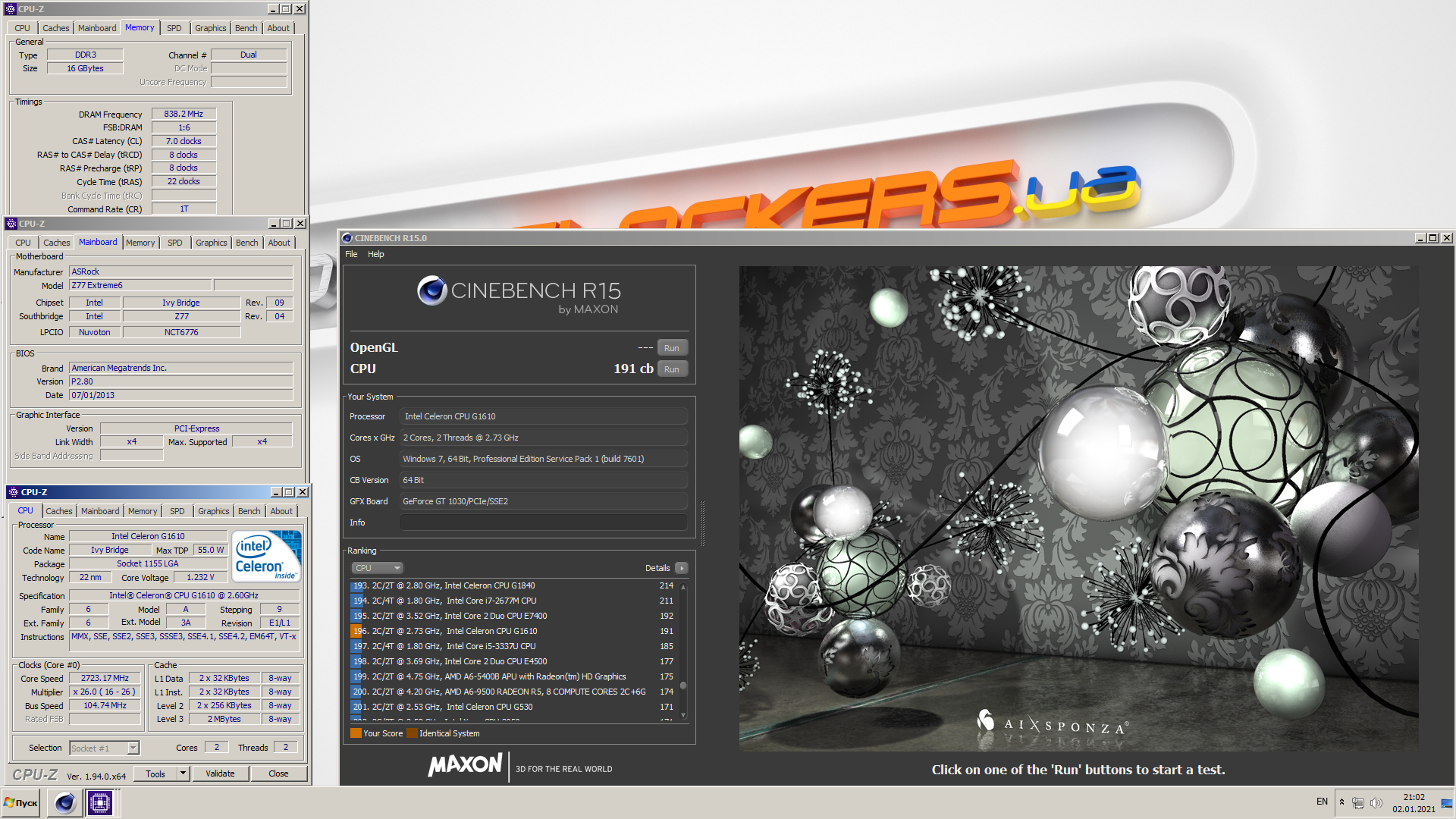The width and height of the screenshot is (1456, 819).
Task: Click the Info input field in Your System
Action: (543, 522)
